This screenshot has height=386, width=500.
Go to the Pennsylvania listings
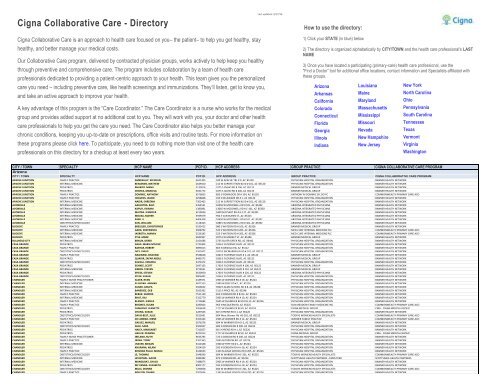[x=416, y=107]
